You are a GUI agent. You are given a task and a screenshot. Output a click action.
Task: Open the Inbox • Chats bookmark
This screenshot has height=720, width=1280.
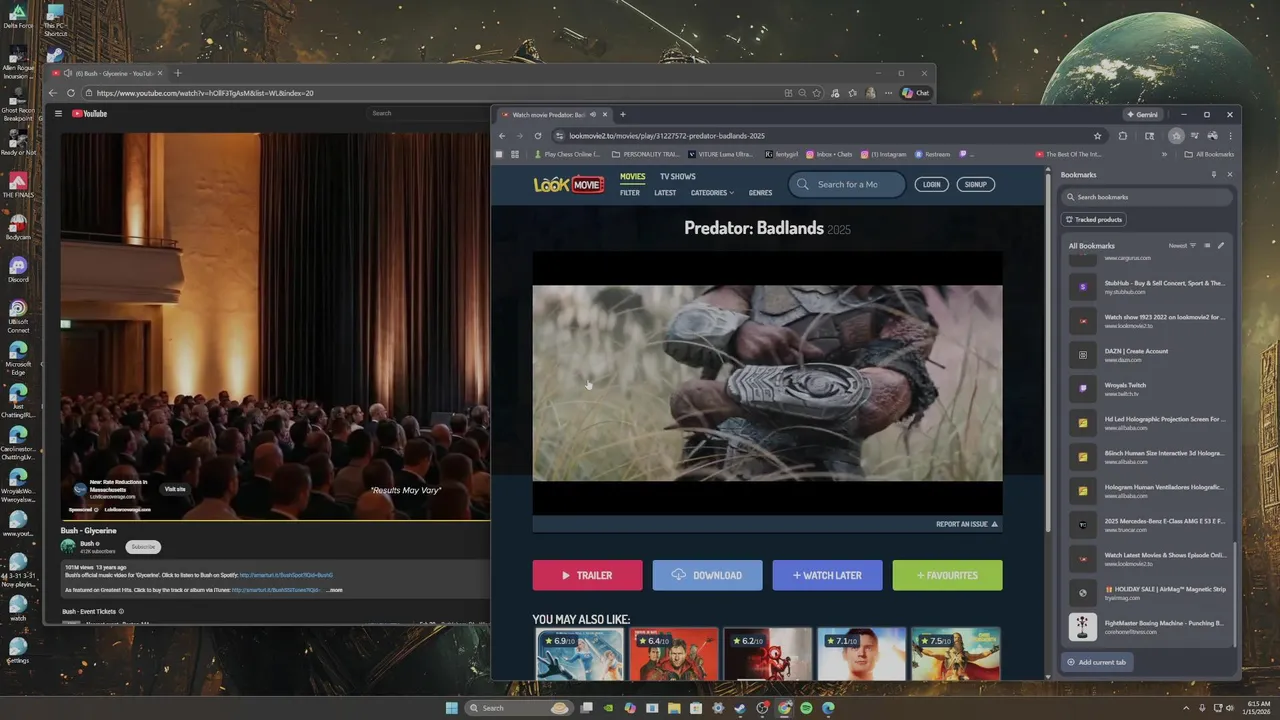point(829,154)
